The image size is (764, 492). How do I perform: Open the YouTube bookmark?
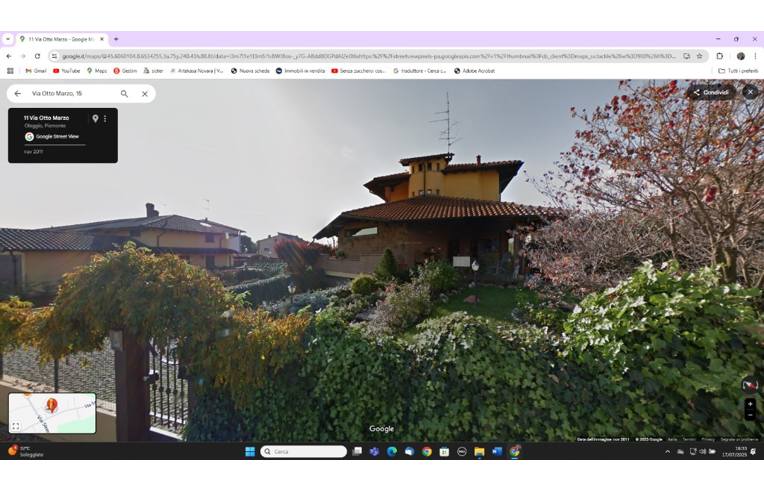click(x=66, y=71)
